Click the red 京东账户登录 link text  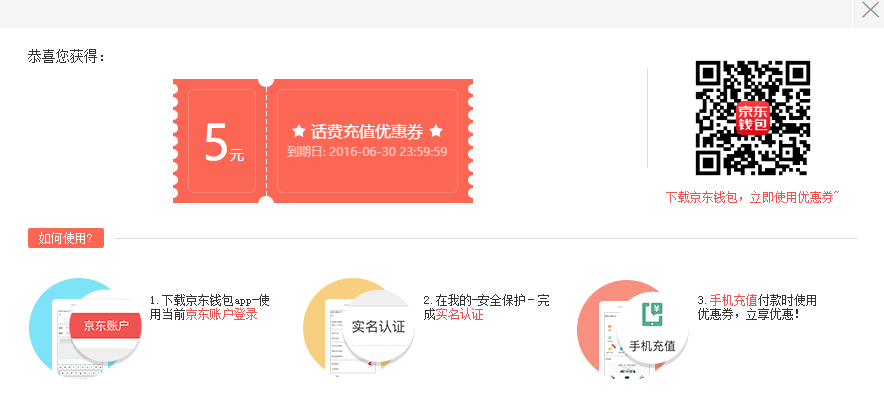click(x=222, y=315)
